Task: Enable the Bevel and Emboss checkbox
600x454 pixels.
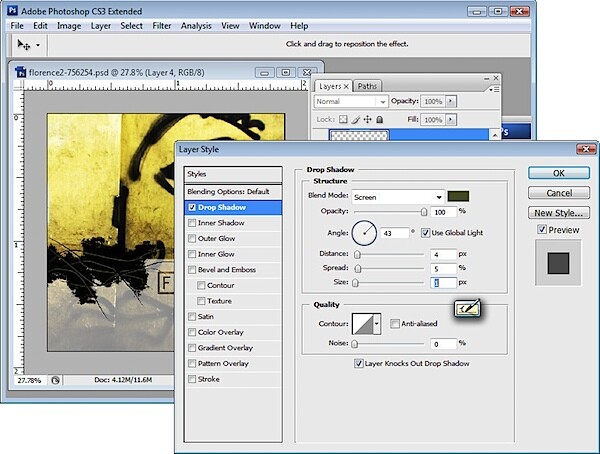Action: [192, 270]
